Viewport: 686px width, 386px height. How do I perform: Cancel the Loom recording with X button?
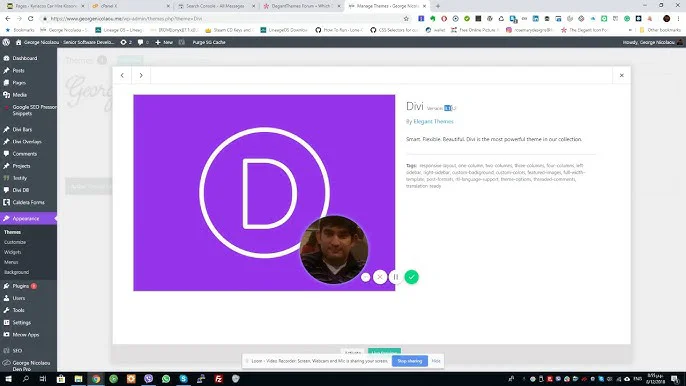[x=380, y=277]
